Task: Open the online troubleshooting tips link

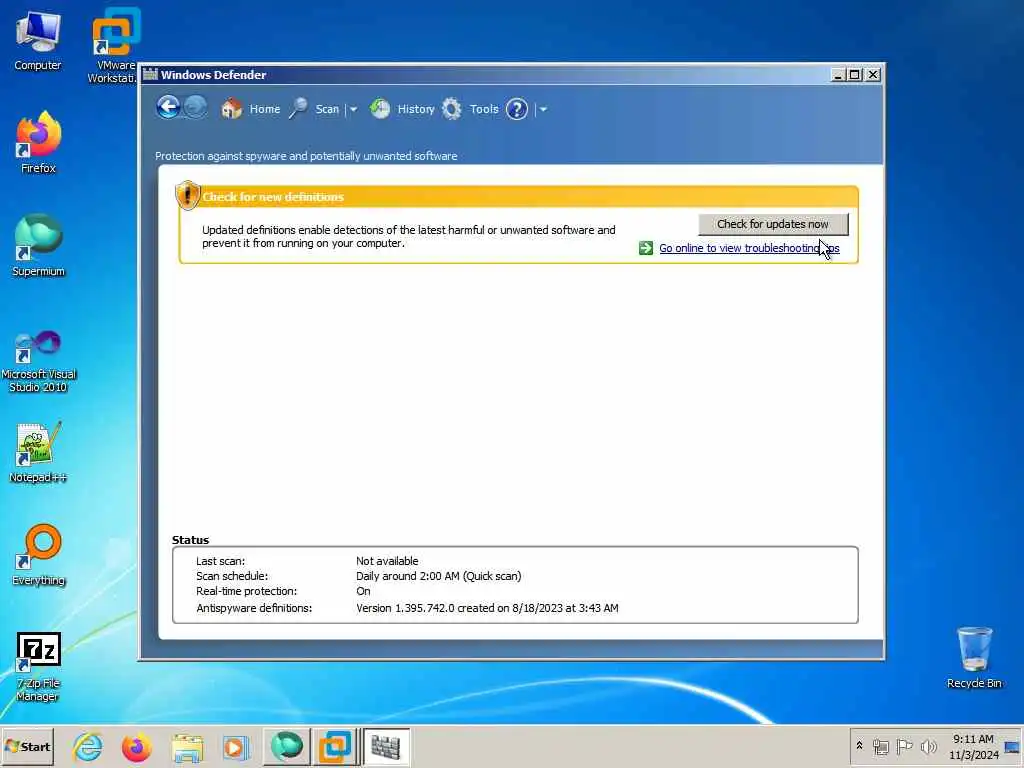Action: point(749,248)
